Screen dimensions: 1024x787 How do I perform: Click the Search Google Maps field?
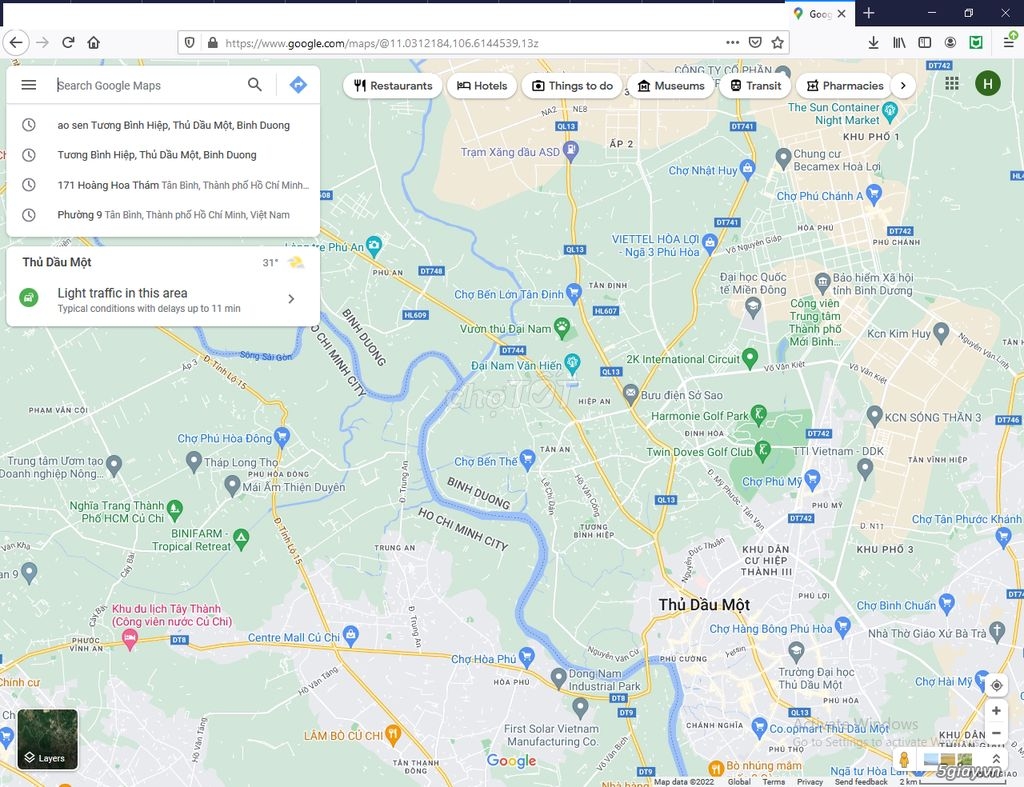(147, 85)
